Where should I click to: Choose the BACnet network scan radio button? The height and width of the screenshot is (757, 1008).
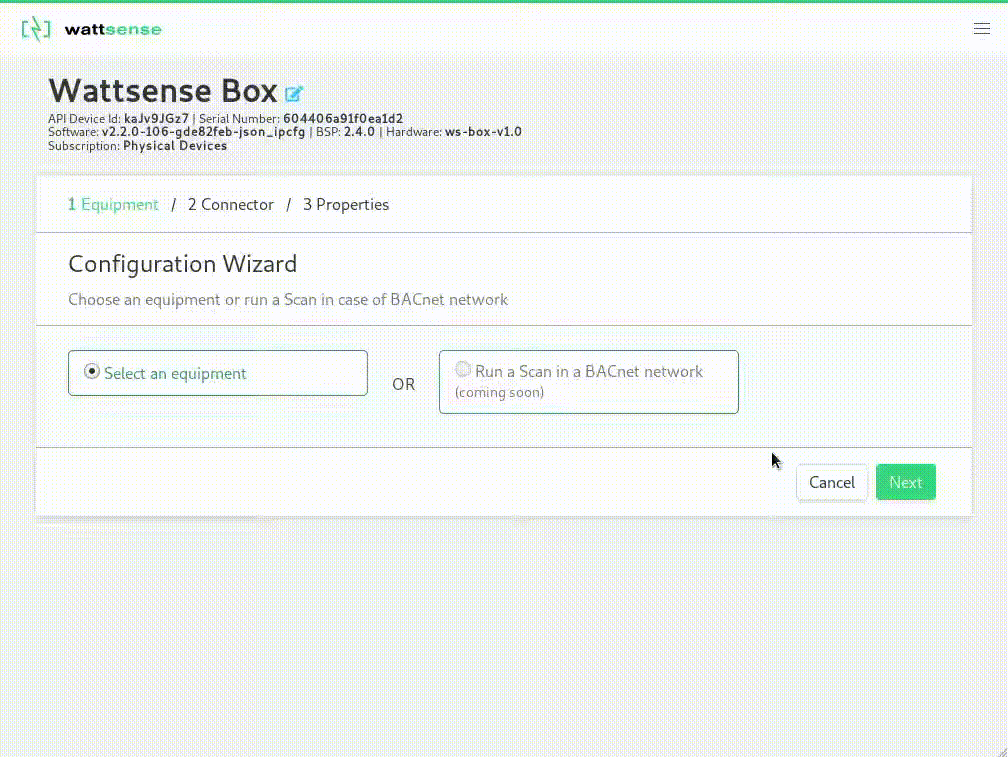tap(462, 369)
